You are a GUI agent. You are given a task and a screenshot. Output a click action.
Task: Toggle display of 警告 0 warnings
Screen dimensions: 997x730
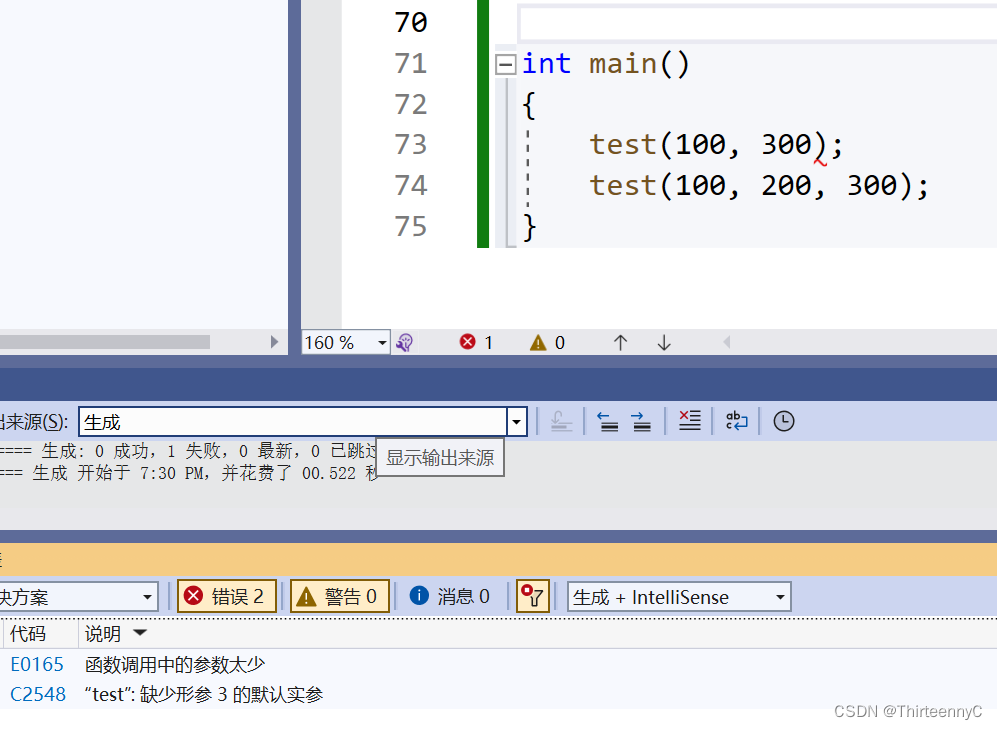pyautogui.click(x=340, y=596)
